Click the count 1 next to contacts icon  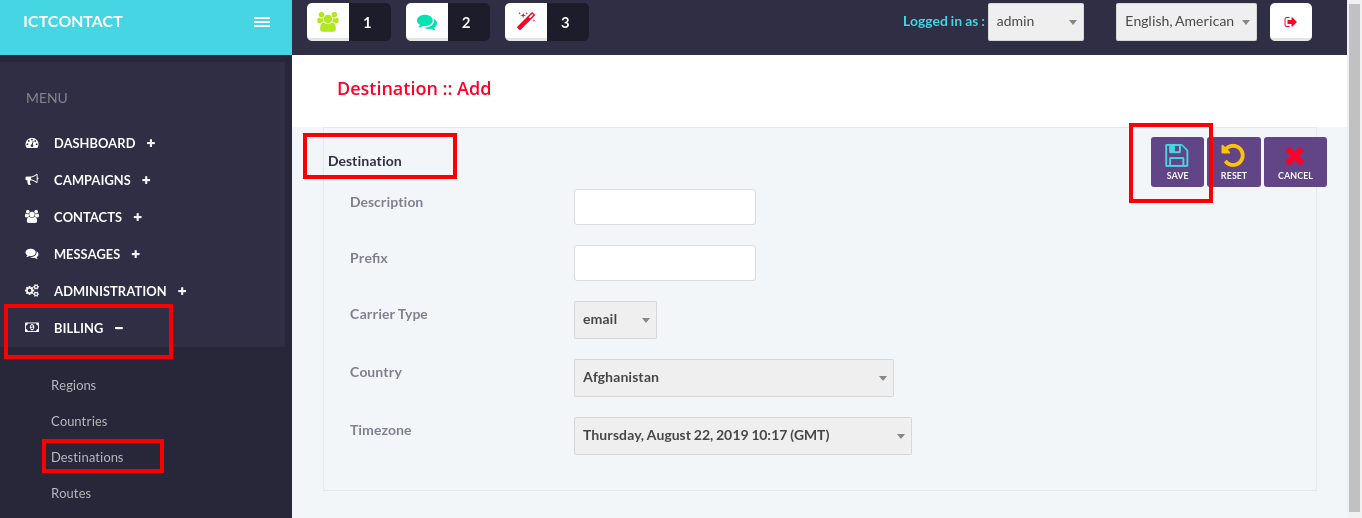[368, 22]
